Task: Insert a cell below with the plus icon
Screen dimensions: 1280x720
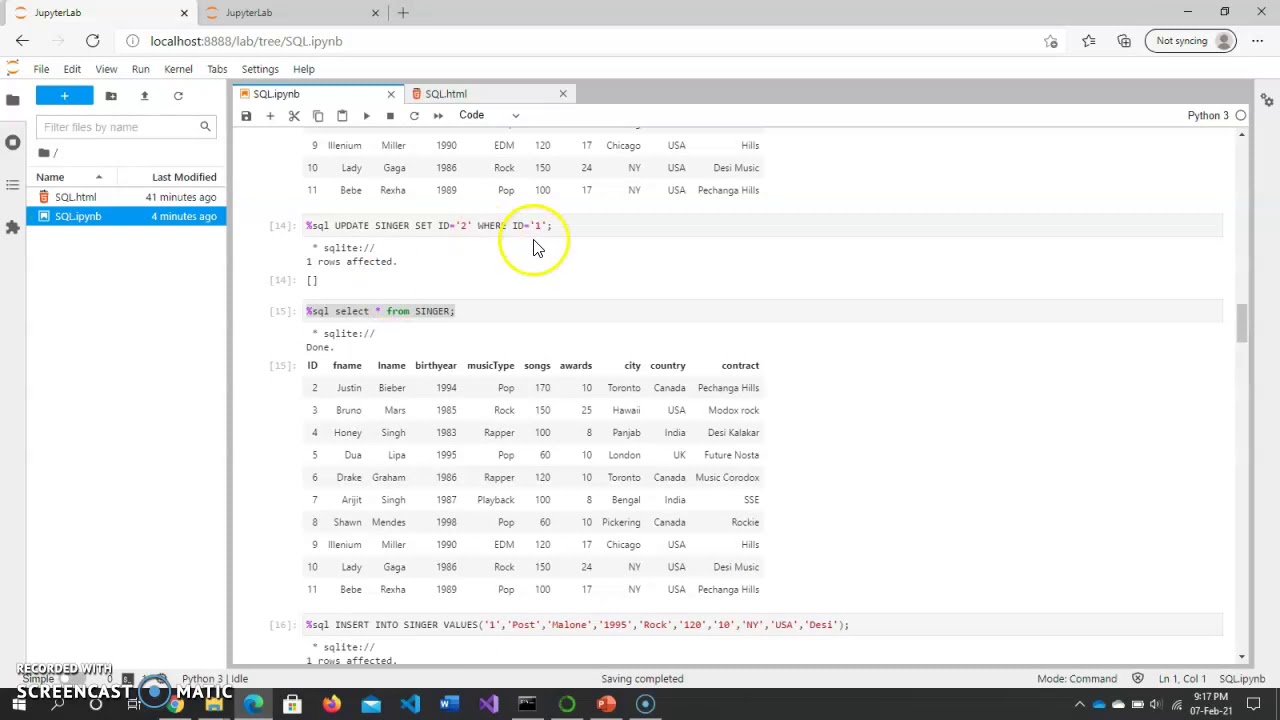Action: click(x=270, y=116)
